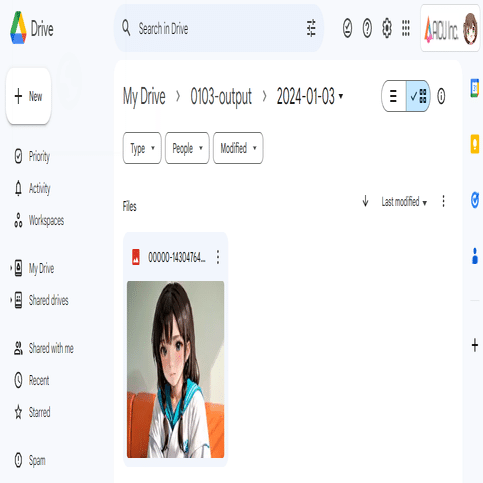Open Workspaces in sidebar

[x=39, y=220]
